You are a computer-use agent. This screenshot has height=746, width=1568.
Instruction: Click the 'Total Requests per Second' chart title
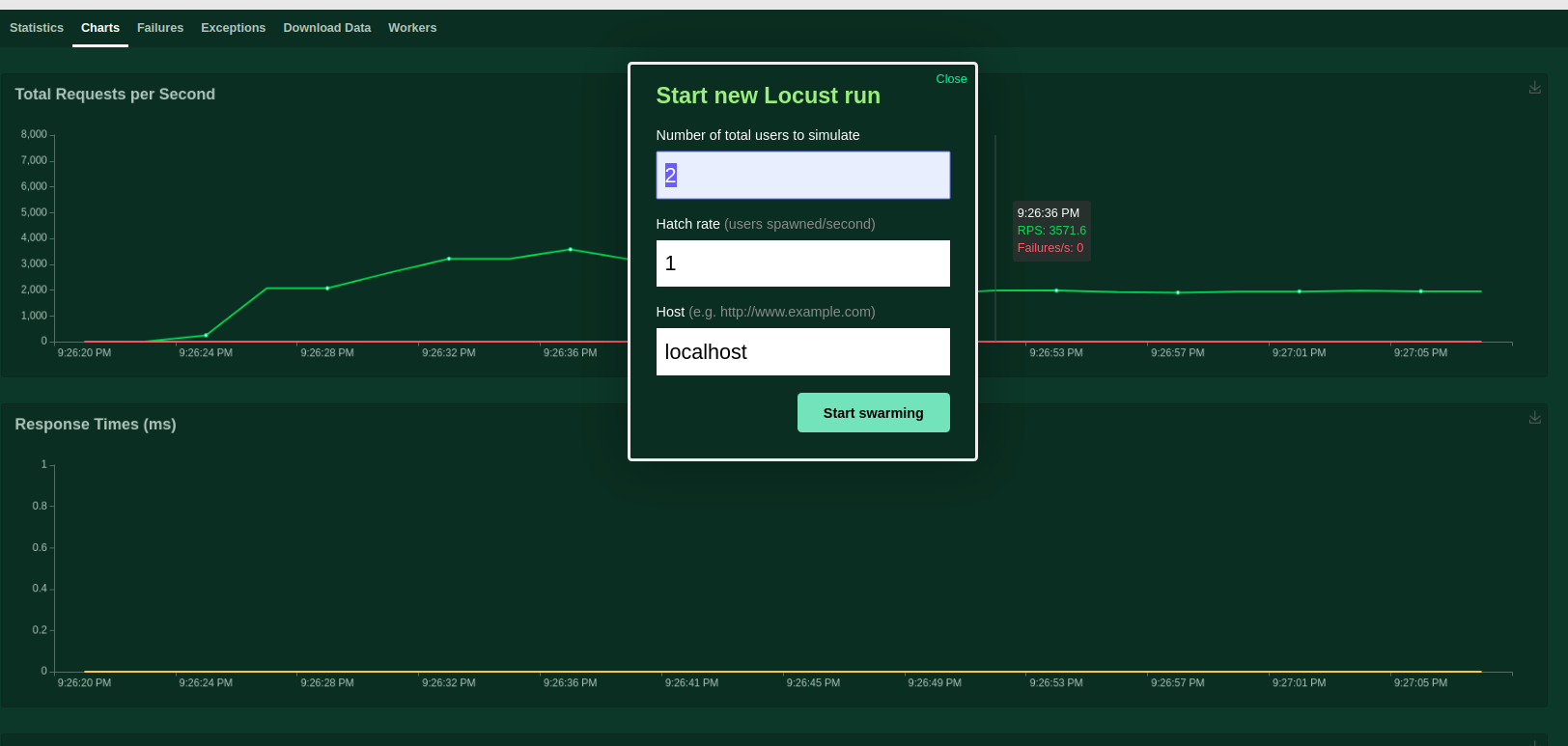tap(115, 95)
